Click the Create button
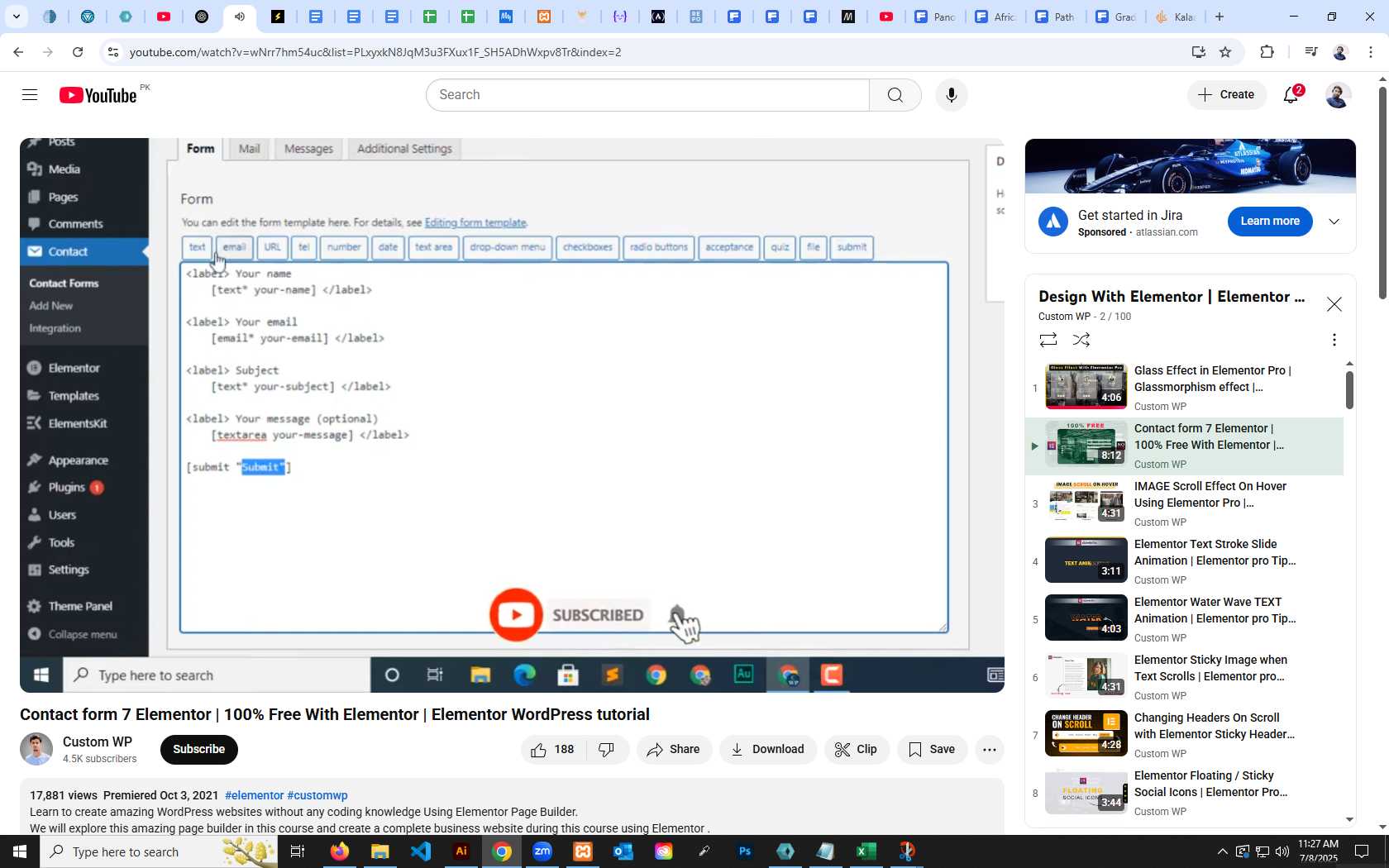Screen dimensions: 1389x868 point(1227,95)
